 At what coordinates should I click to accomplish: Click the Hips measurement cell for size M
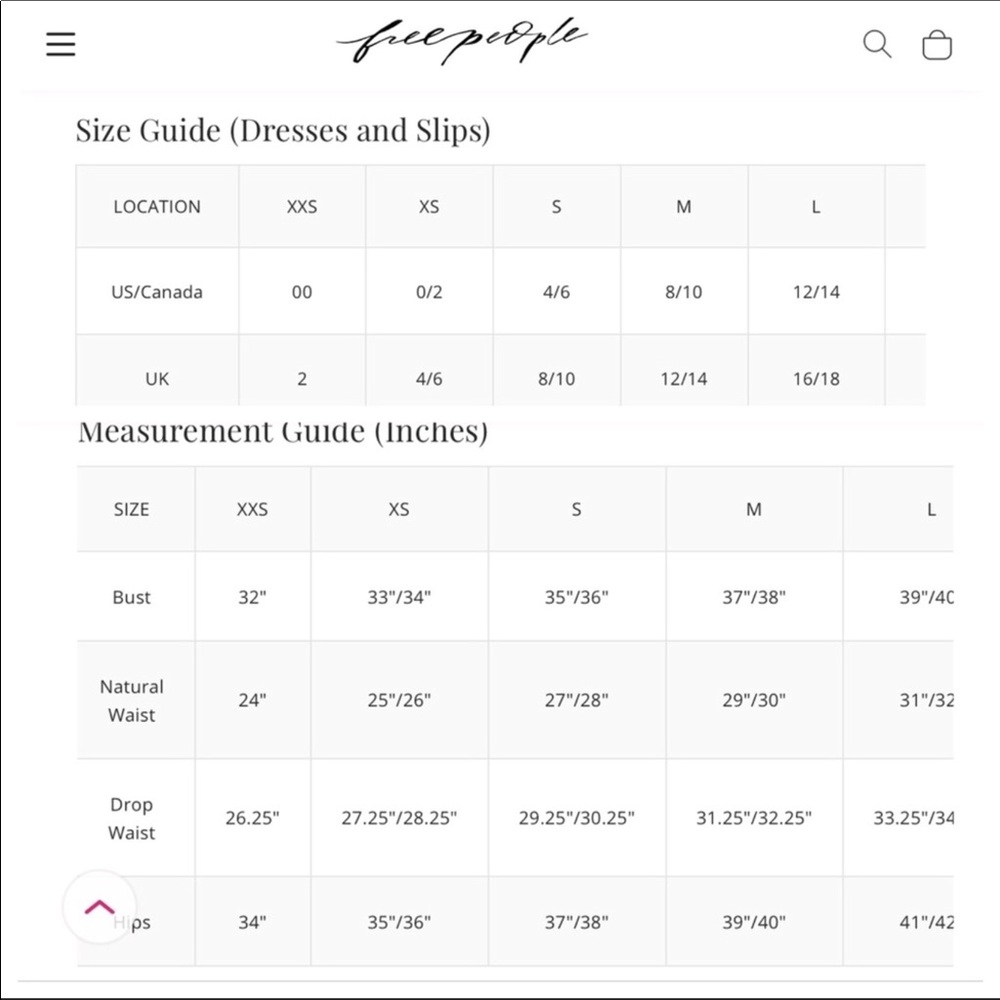pos(754,922)
